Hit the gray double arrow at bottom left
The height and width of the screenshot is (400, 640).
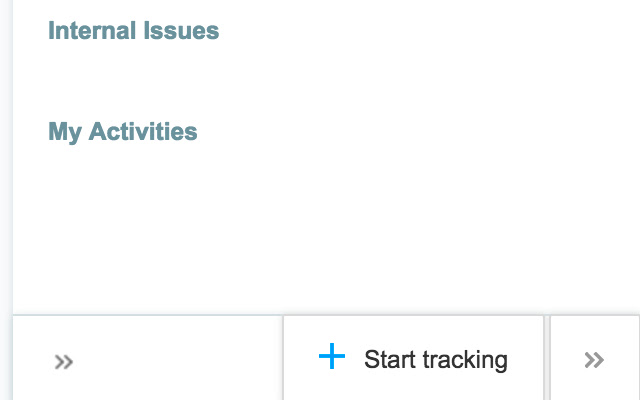[64, 361]
